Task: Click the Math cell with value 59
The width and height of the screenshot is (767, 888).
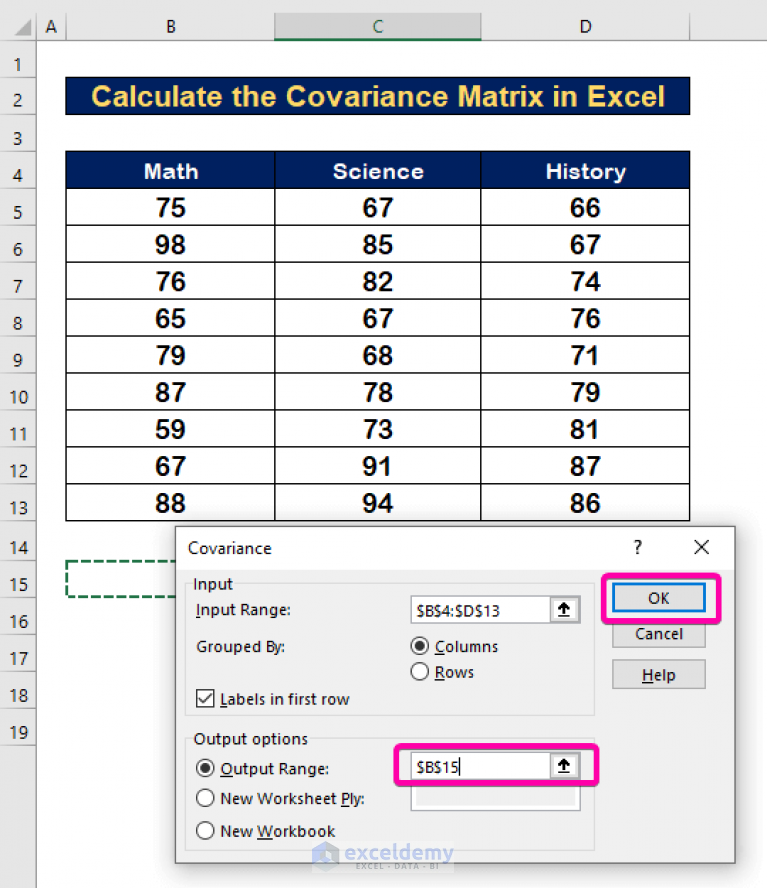Action: (x=171, y=429)
